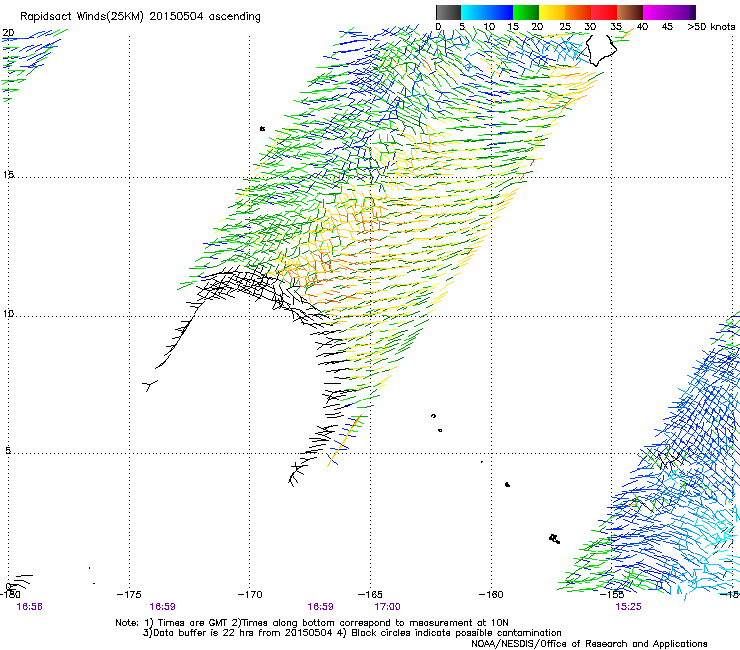Image resolution: width=740 pixels, height=650 pixels.
Task: Click the purple time label '17:00'
Action: pos(387,607)
